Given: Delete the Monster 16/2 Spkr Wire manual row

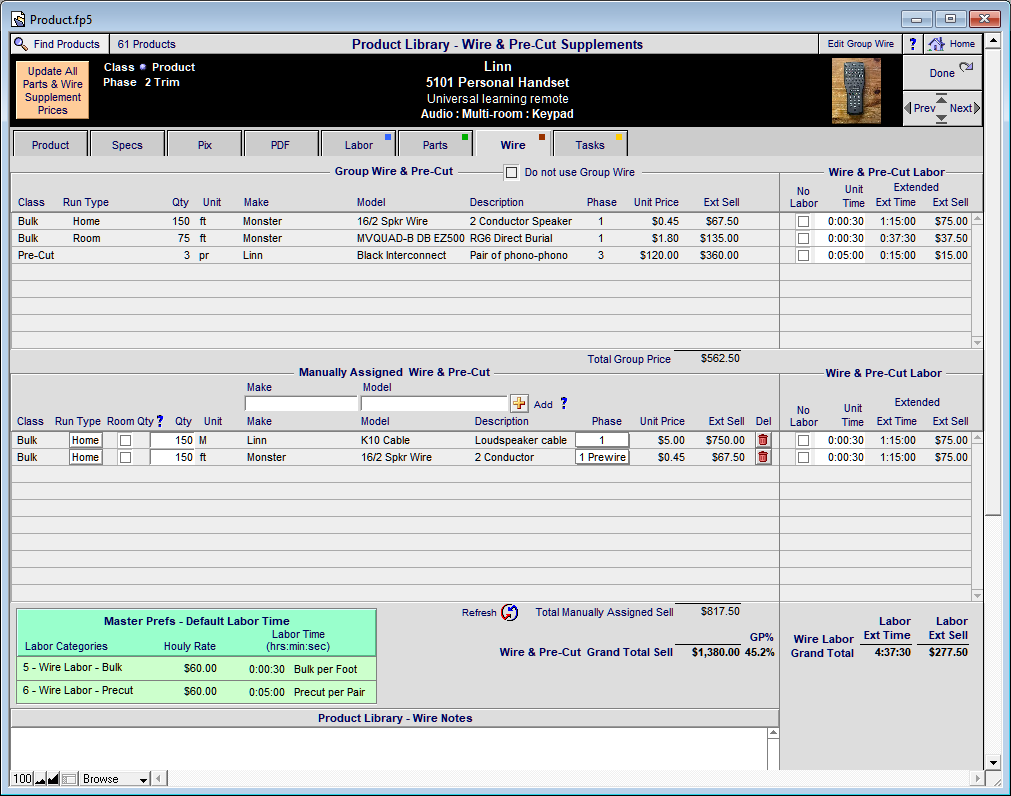Looking at the screenshot, I should pyautogui.click(x=763, y=457).
